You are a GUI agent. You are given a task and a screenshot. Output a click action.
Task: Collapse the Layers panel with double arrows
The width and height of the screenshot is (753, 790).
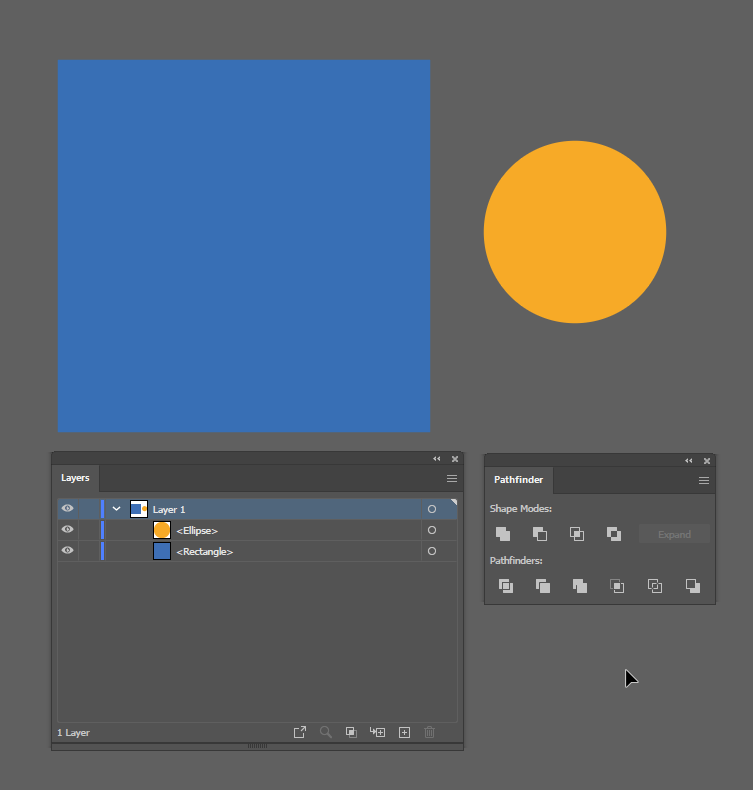(437, 458)
